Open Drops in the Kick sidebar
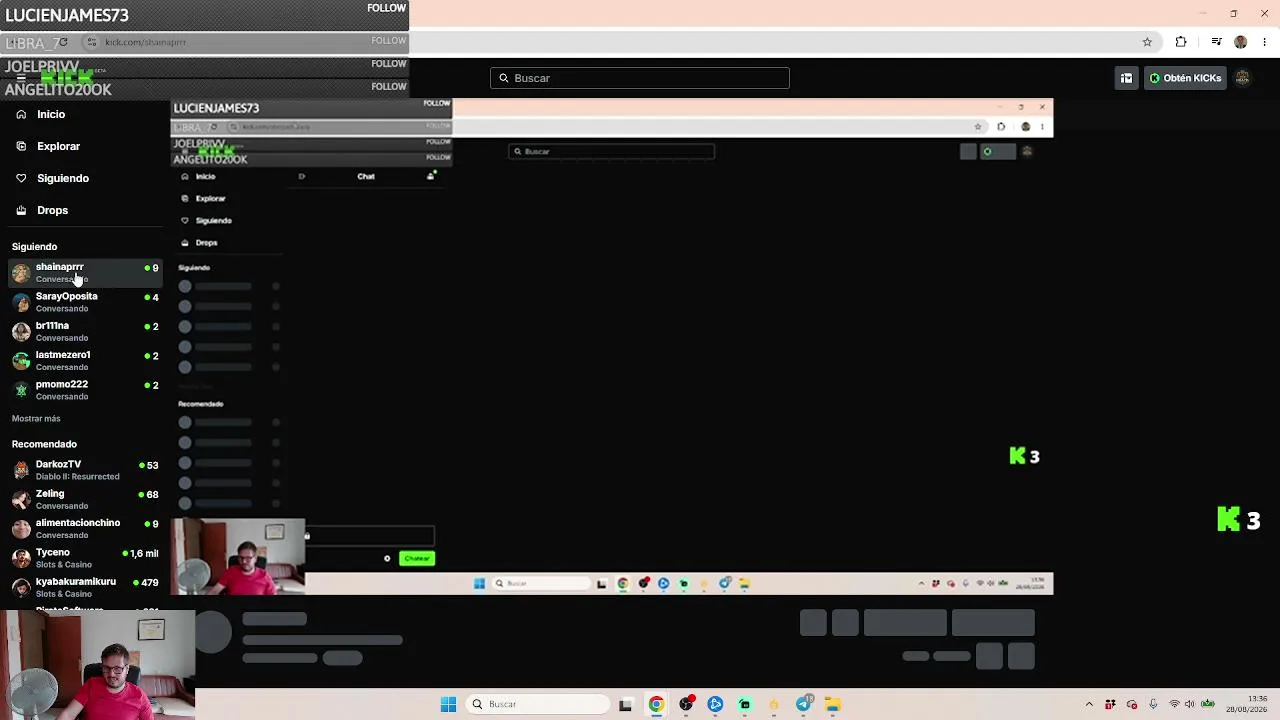 [x=52, y=210]
